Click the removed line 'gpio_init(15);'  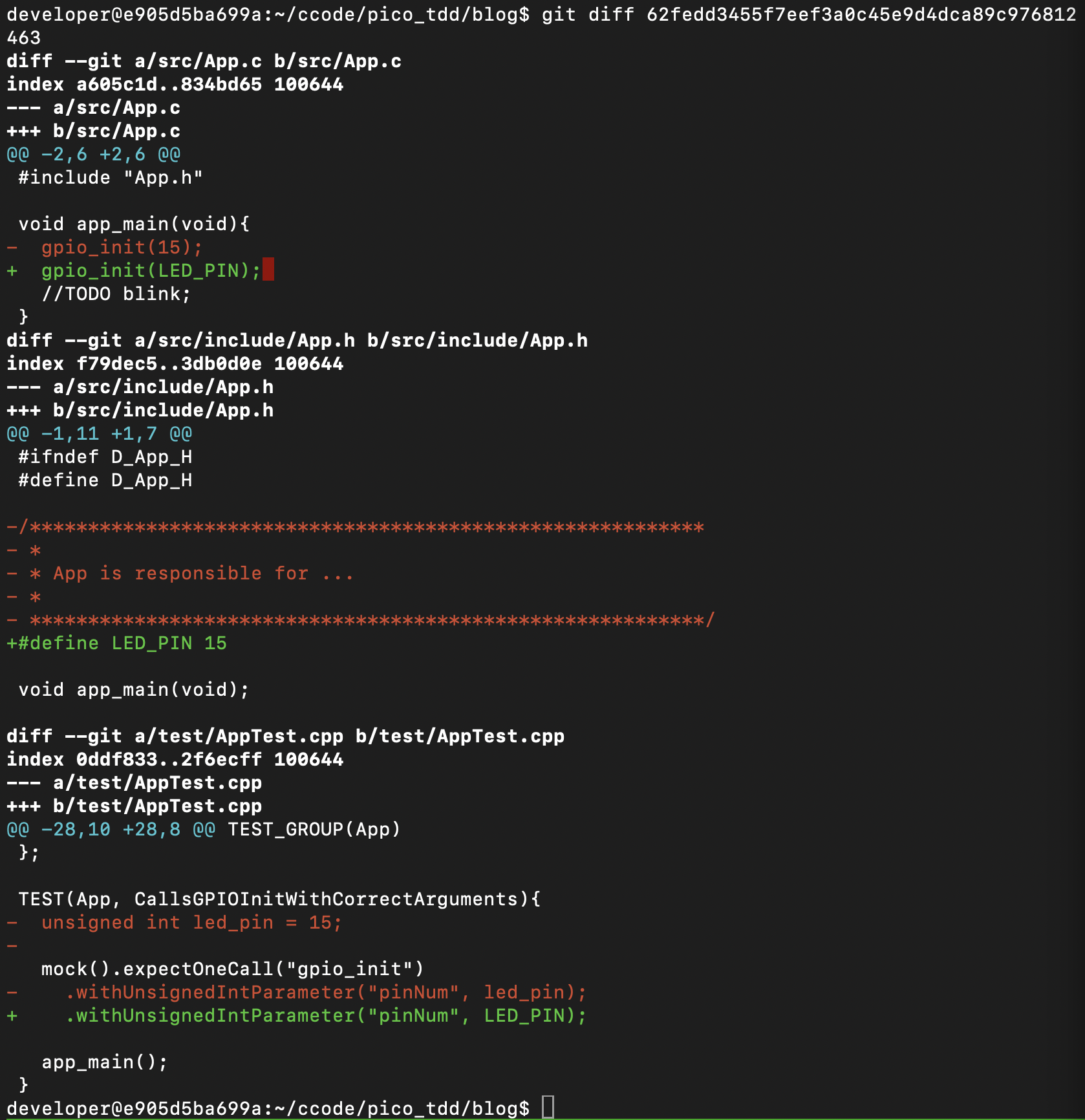pos(105,248)
